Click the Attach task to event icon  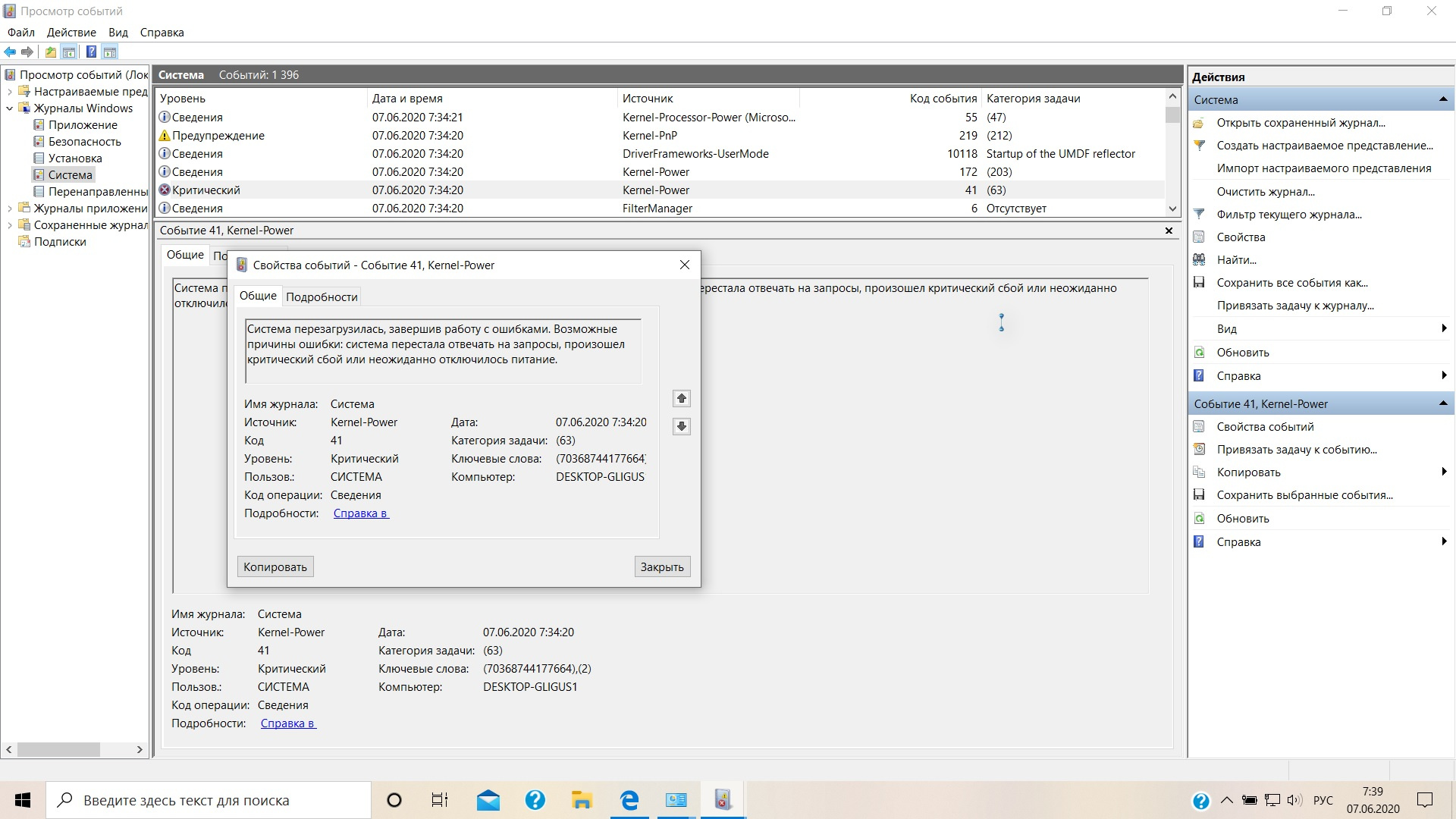click(x=1199, y=450)
